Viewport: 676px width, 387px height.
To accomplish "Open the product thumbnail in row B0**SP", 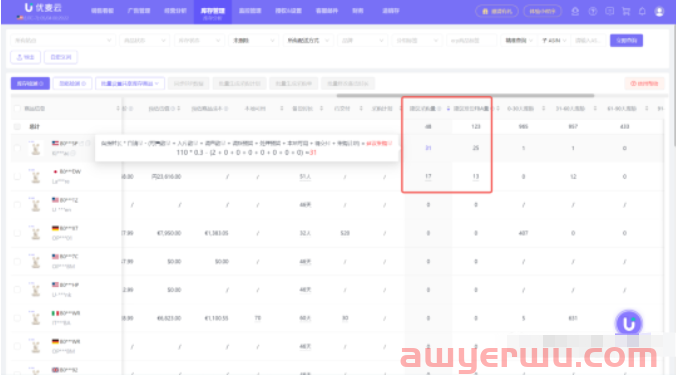I will 35,148.
